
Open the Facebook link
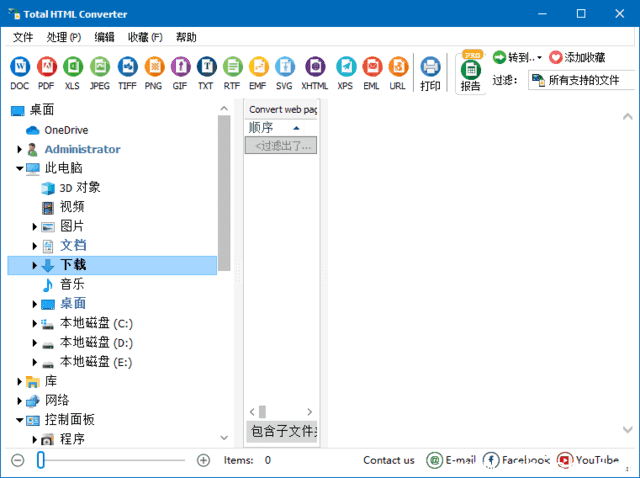click(x=516, y=460)
